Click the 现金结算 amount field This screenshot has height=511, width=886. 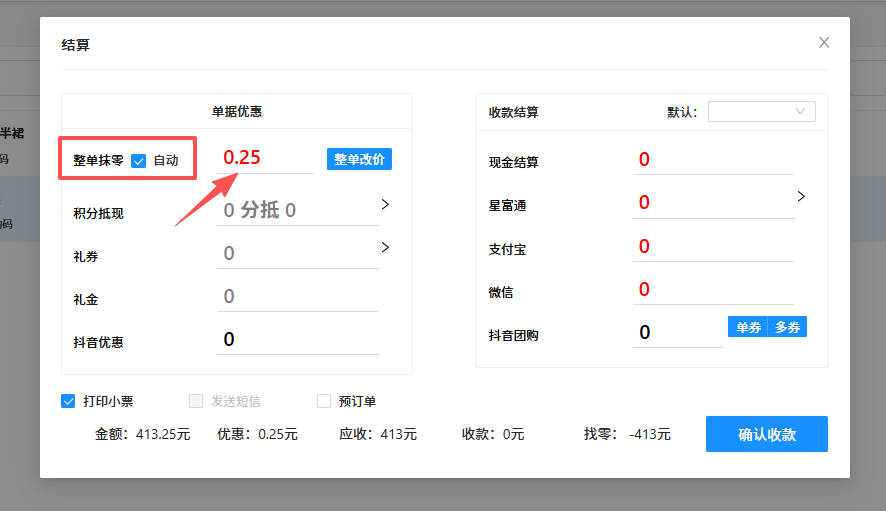[713, 160]
